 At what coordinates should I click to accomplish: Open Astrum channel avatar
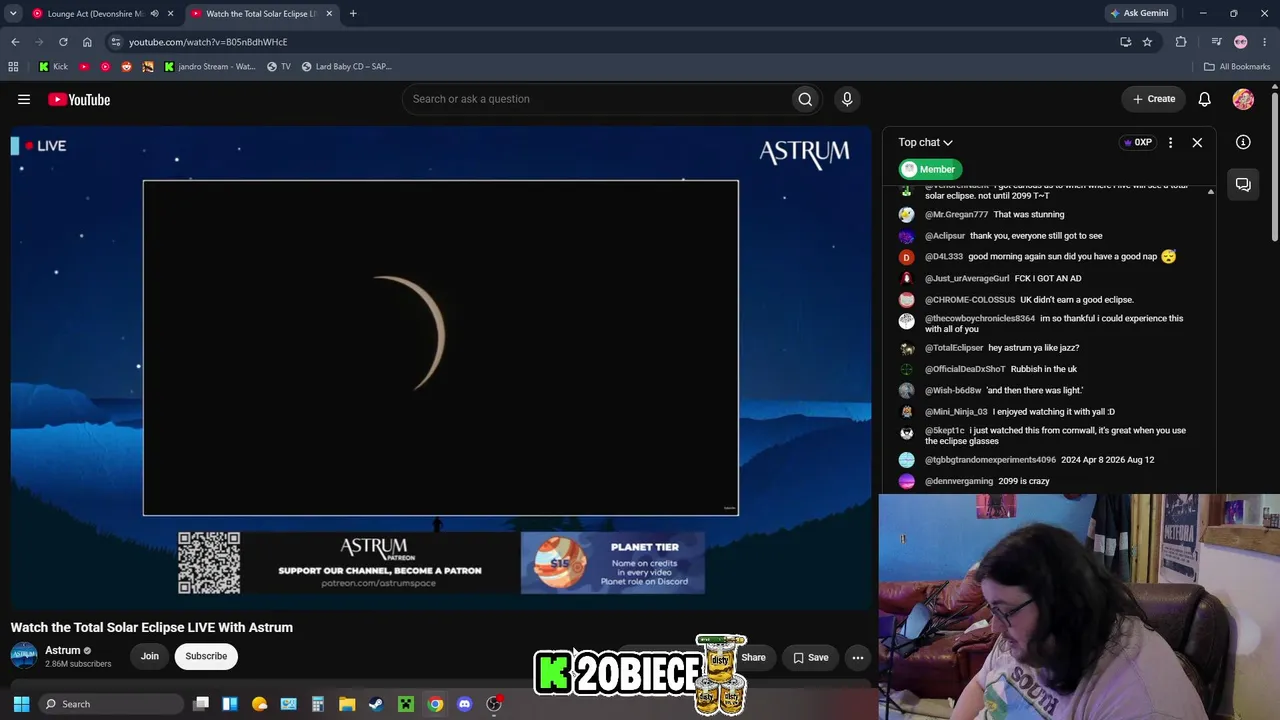point(24,656)
